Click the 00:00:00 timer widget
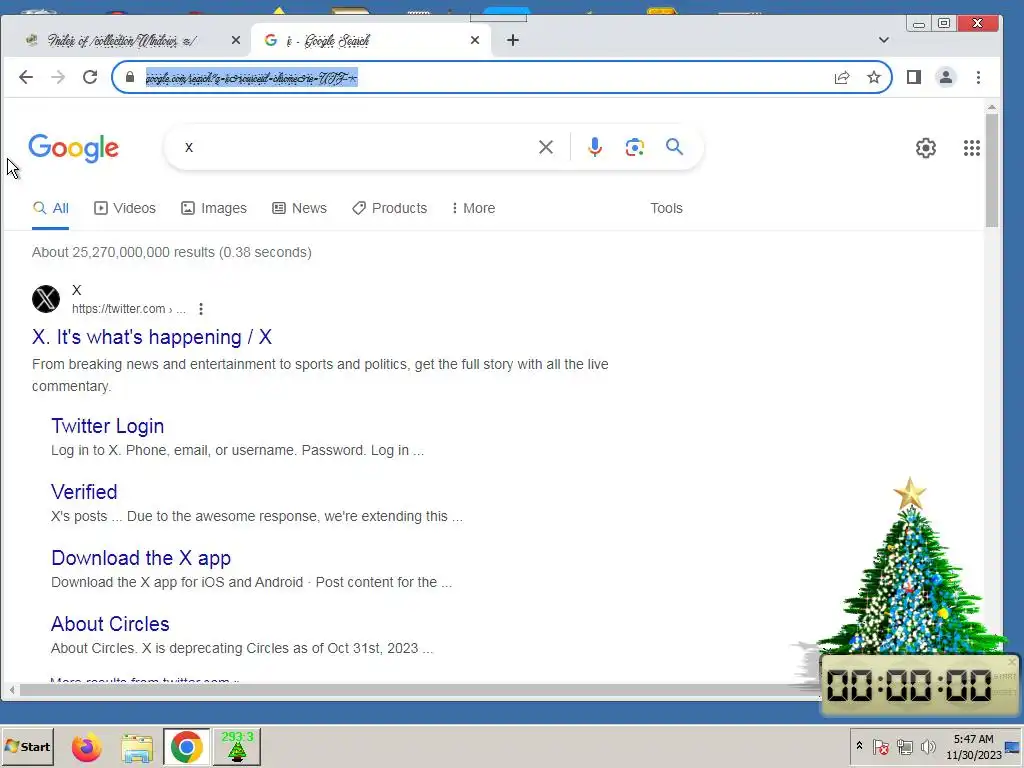The height and width of the screenshot is (768, 1024). (920, 686)
